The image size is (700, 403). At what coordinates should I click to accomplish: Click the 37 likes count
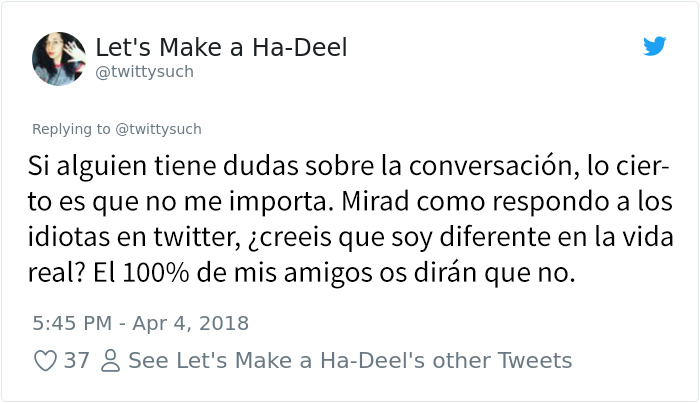pos(76,361)
